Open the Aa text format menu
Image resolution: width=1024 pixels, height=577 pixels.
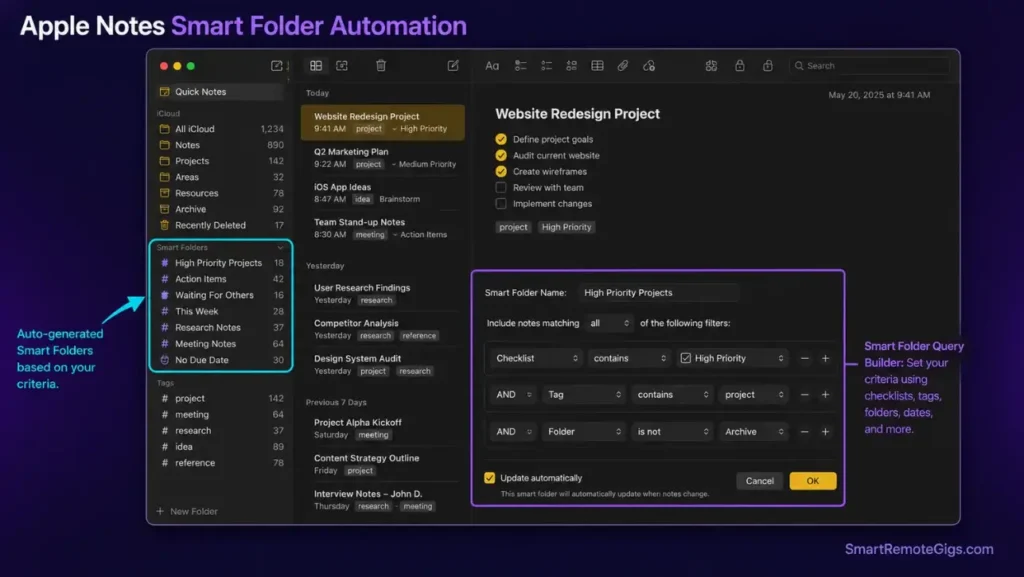coord(492,66)
